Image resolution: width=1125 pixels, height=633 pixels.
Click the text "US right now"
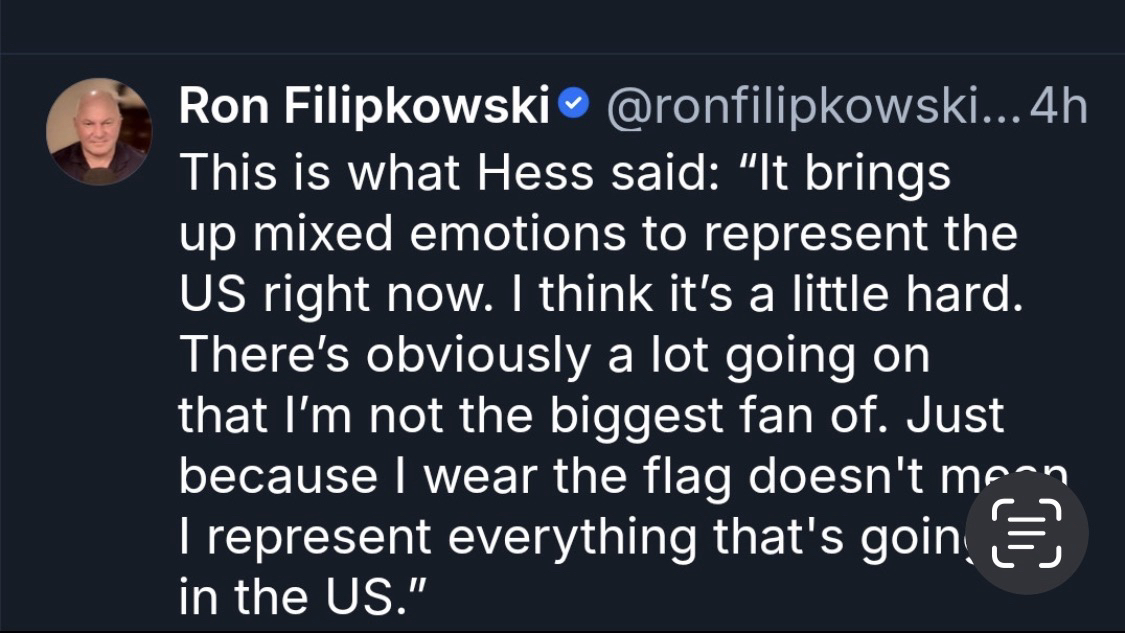[x=318, y=296]
